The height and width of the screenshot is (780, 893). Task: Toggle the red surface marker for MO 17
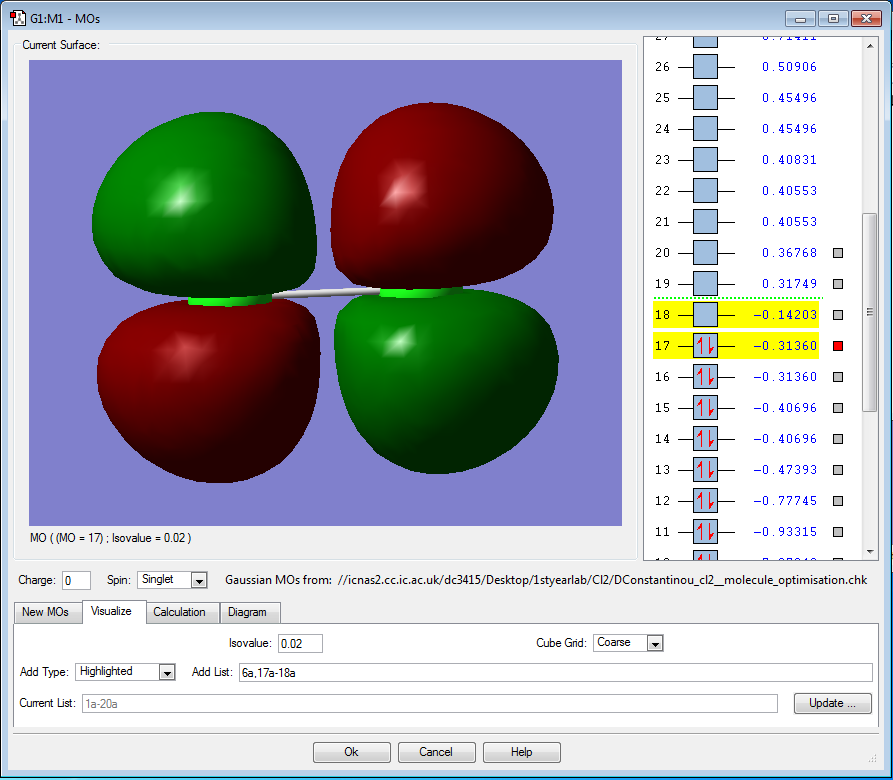838,346
